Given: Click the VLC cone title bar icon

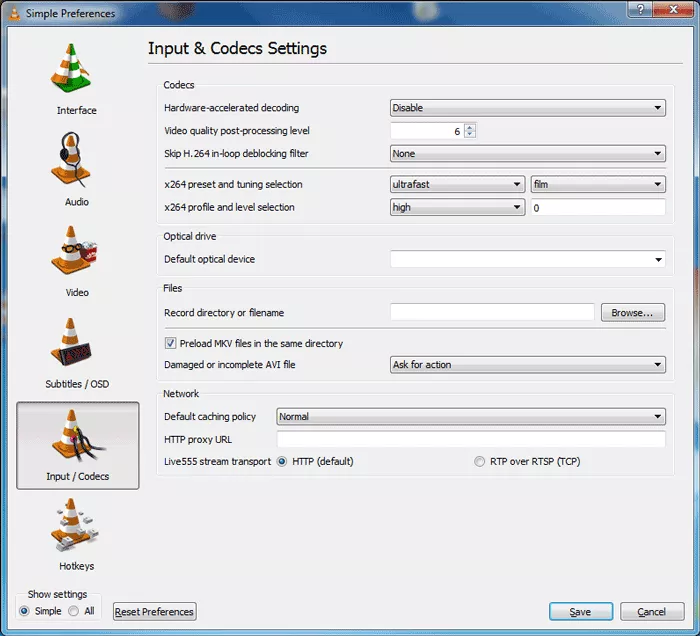Looking at the screenshot, I should 14,13.
